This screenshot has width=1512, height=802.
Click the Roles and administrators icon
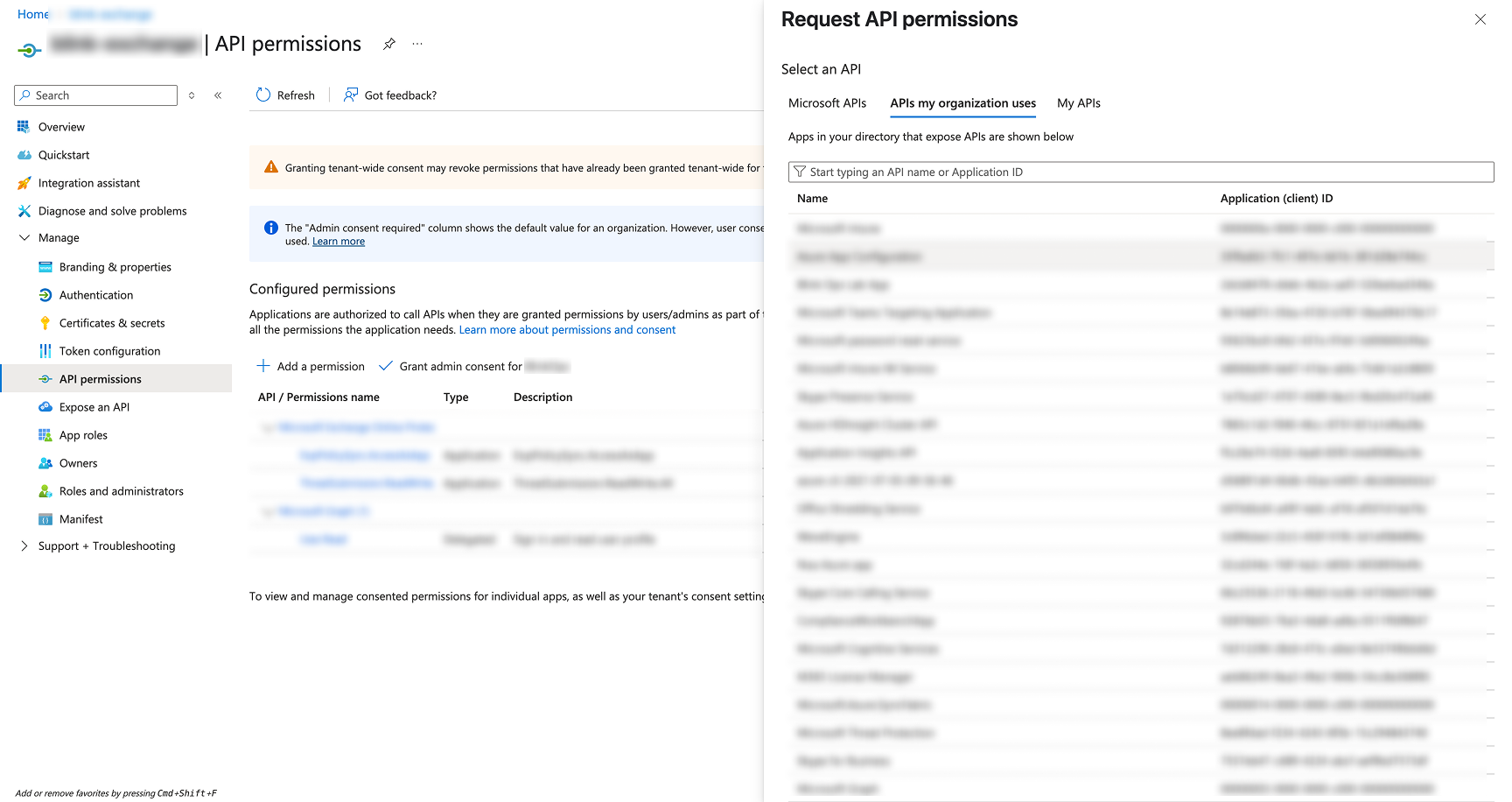click(45, 491)
